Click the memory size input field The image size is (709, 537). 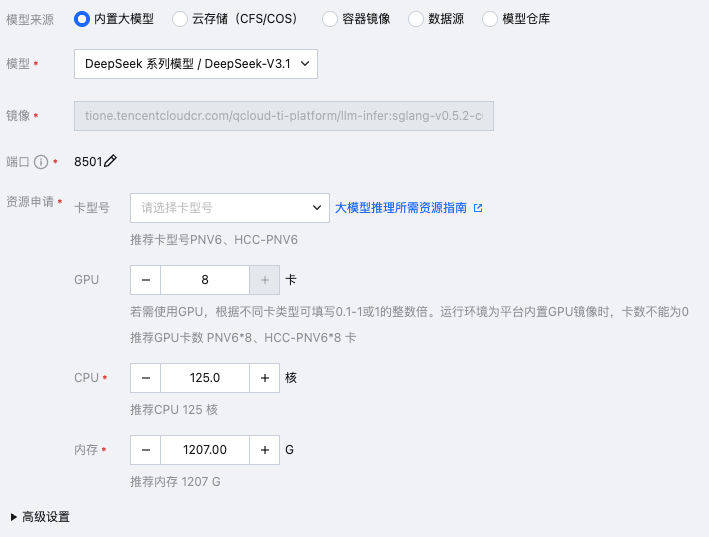click(205, 450)
